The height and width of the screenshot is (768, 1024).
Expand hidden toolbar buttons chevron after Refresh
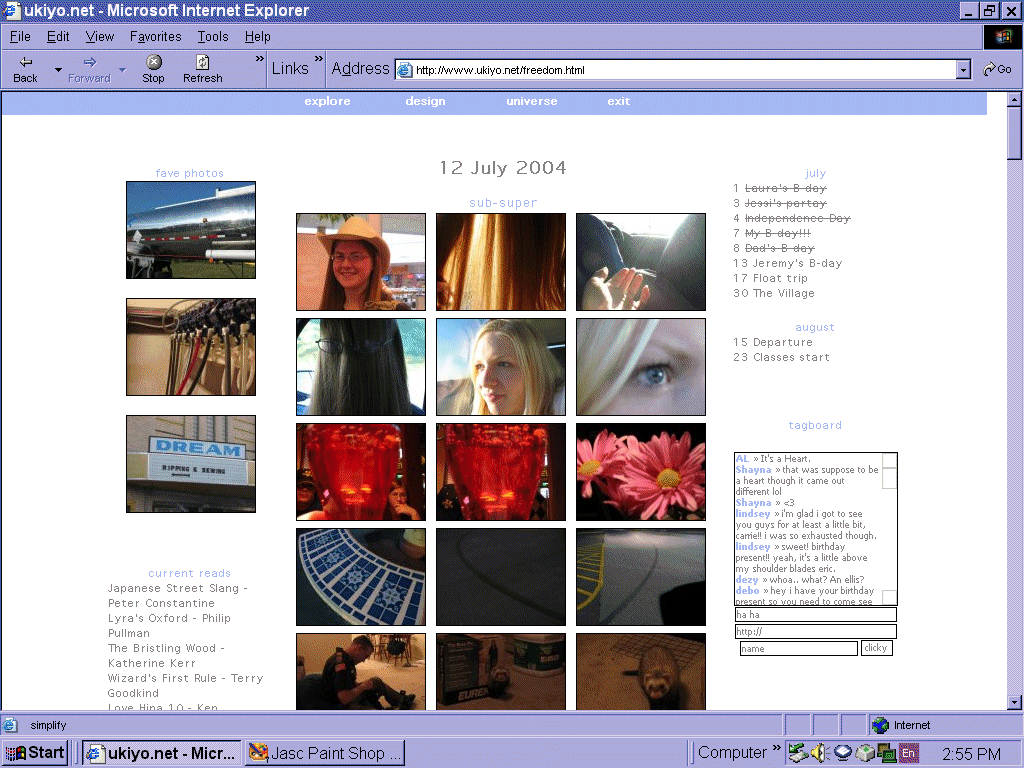coord(259,59)
